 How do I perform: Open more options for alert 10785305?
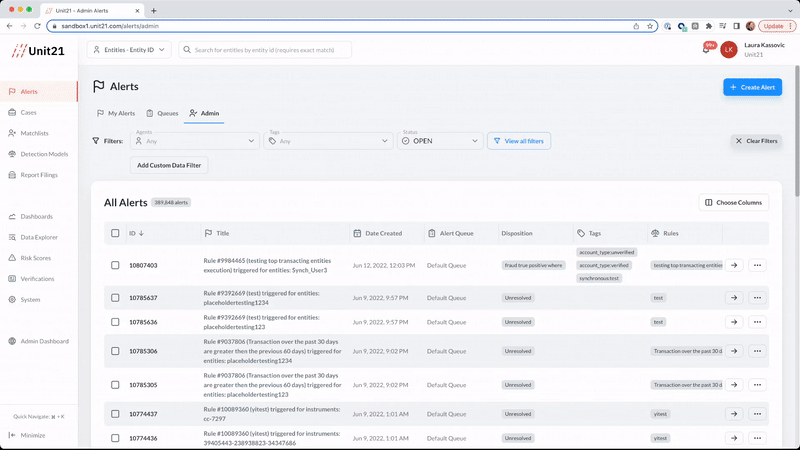click(757, 385)
